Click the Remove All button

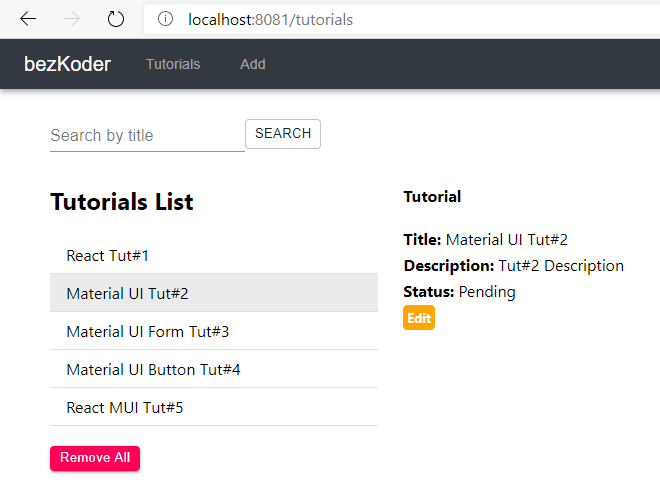click(x=95, y=458)
